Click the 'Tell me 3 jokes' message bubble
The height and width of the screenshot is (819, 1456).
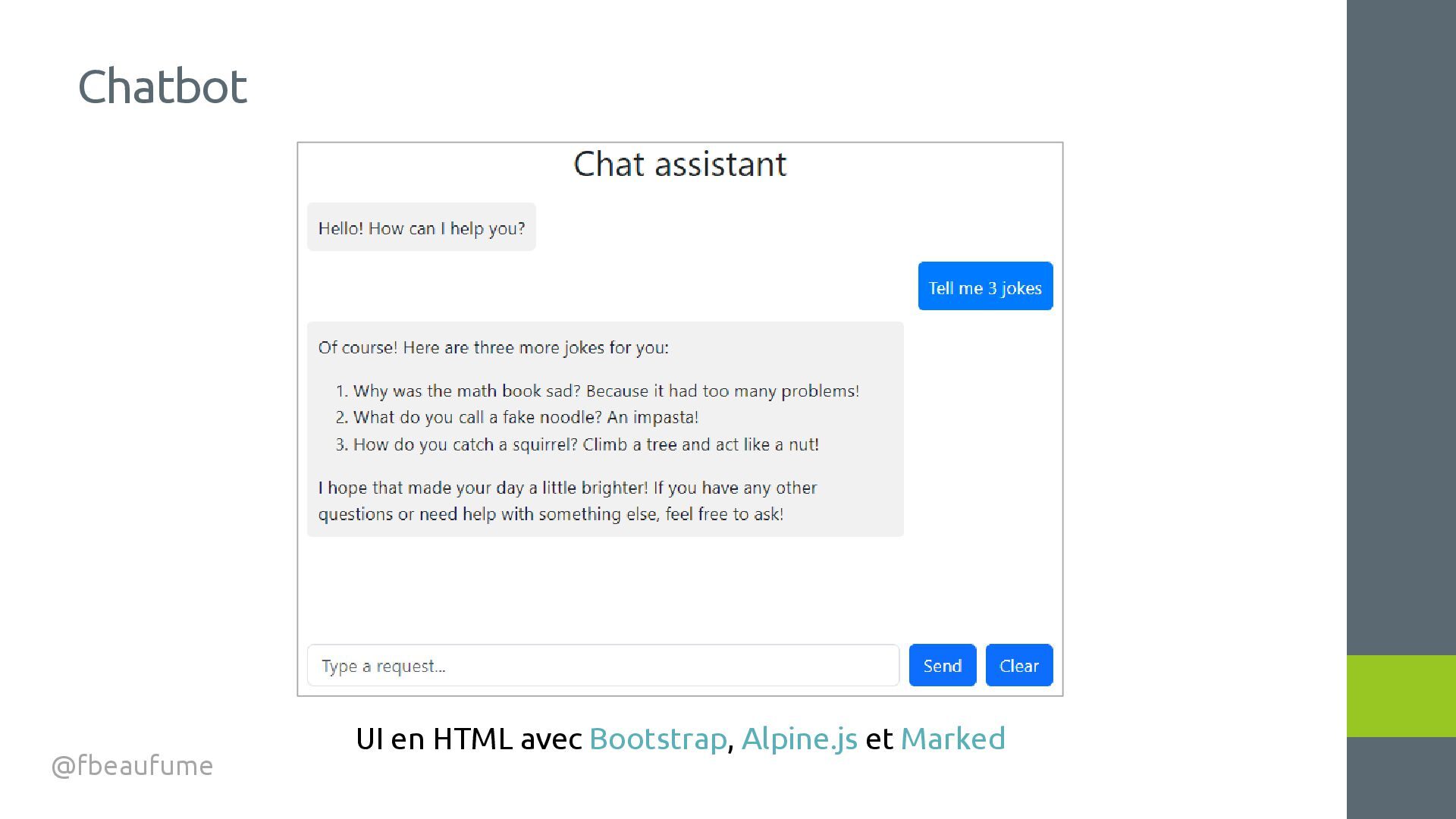985,287
